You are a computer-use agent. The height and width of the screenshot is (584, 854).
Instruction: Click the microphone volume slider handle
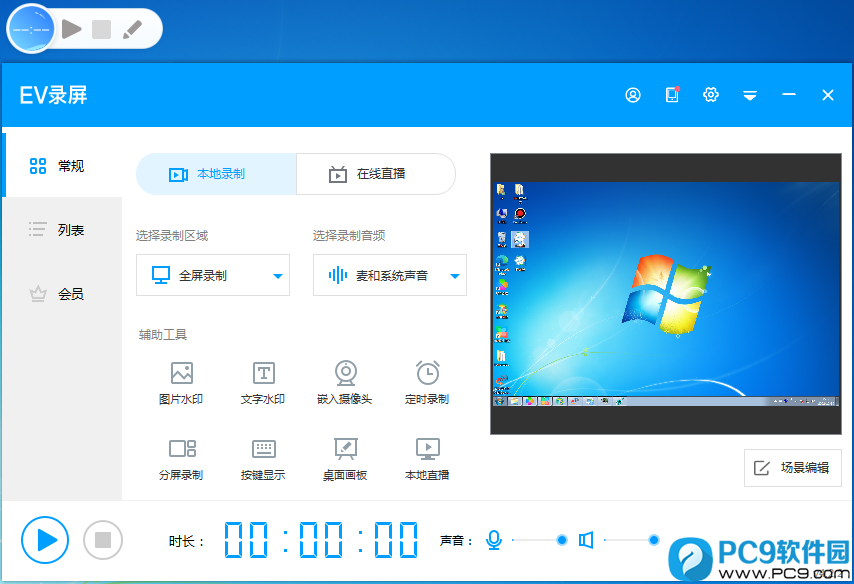pos(562,540)
